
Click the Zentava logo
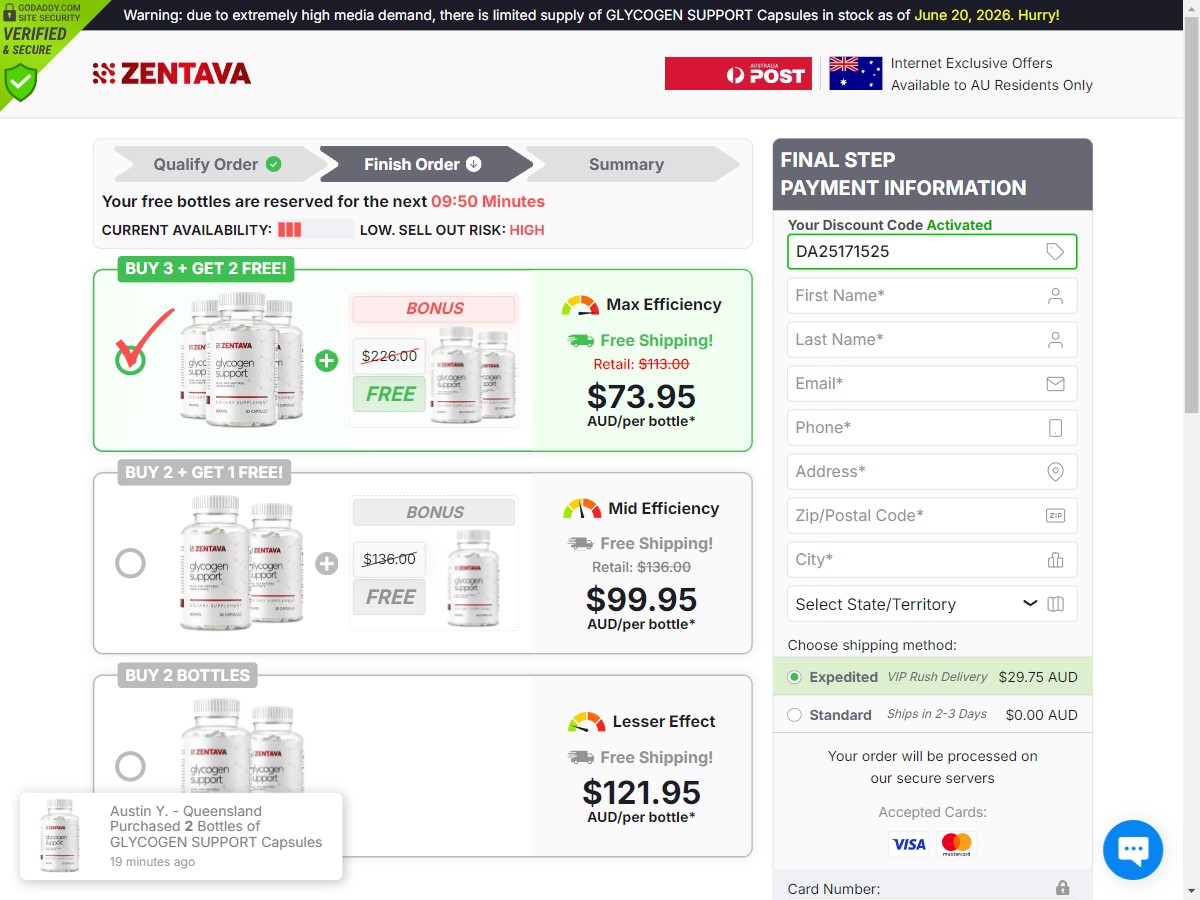point(172,73)
